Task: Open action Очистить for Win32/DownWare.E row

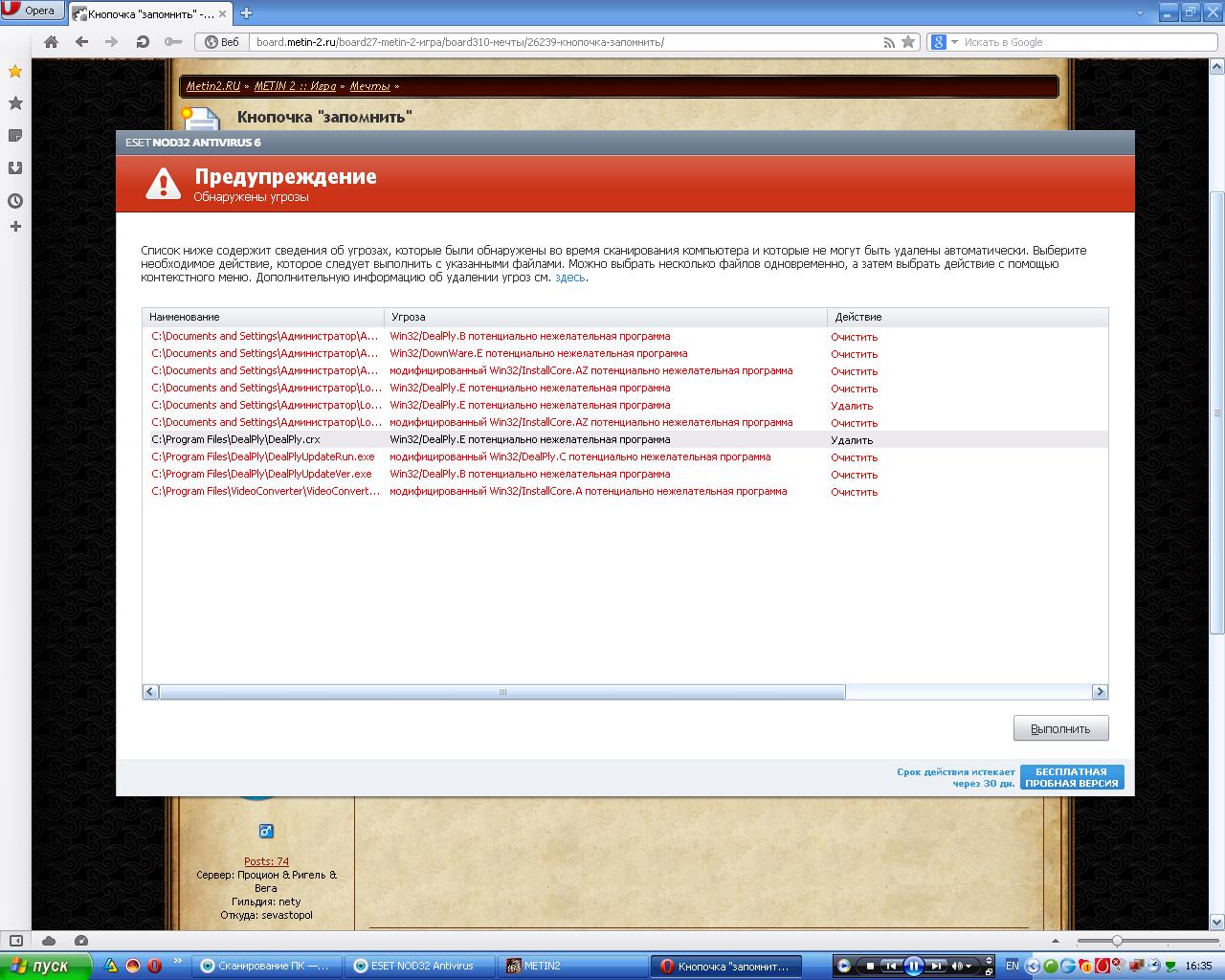Action: [855, 354]
